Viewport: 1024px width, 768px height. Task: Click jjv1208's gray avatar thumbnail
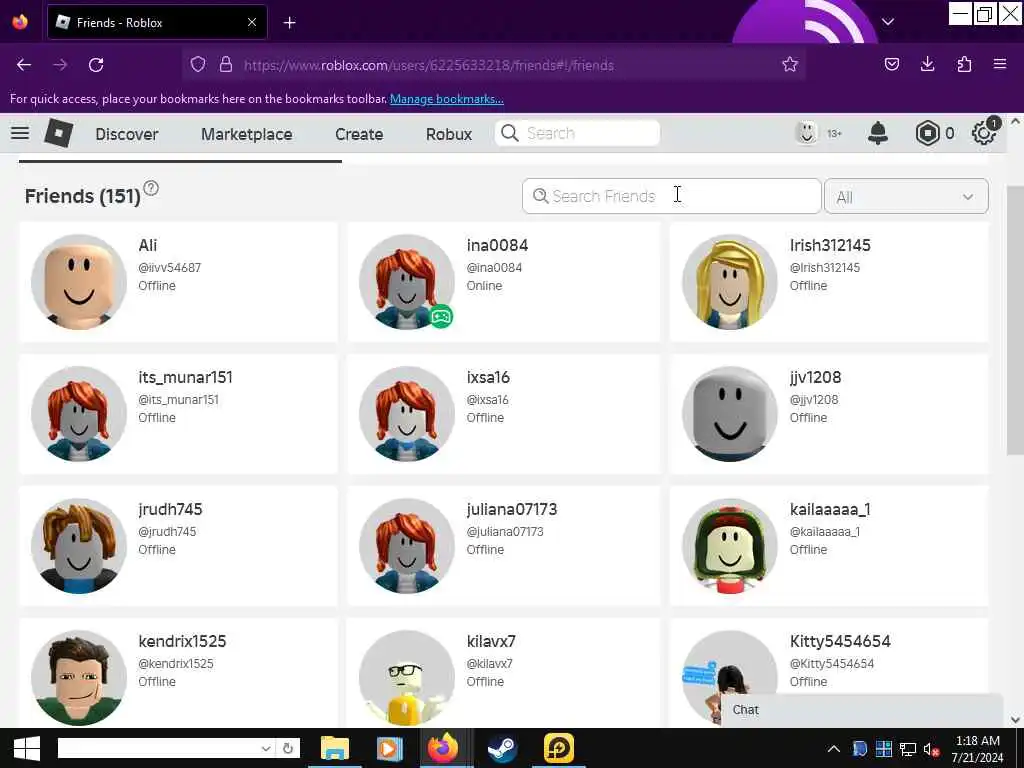[x=729, y=414]
